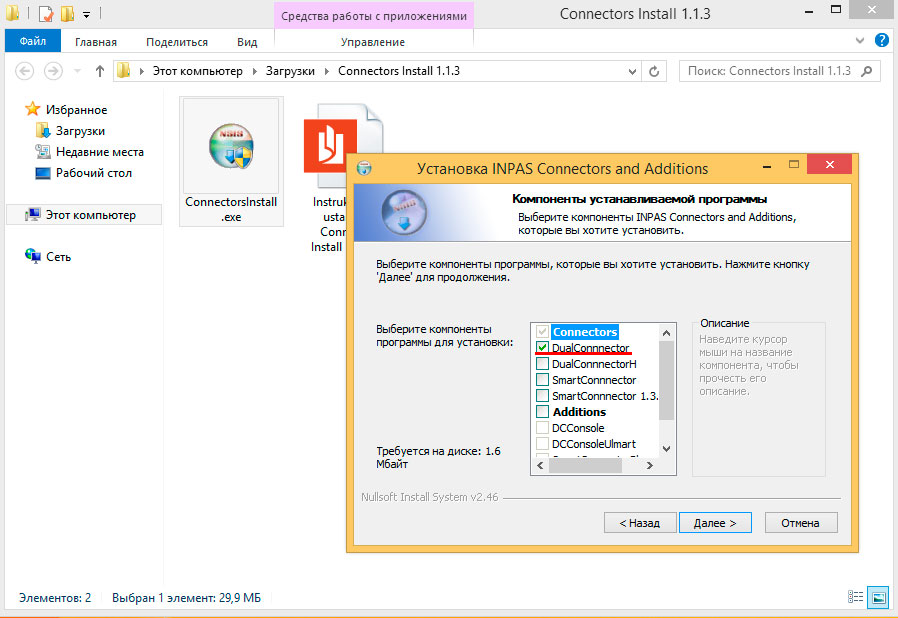This screenshot has height=618, width=898.
Task: Expand root breadcrumb arrow before Этот компьютер
Action: pyautogui.click(x=141, y=72)
